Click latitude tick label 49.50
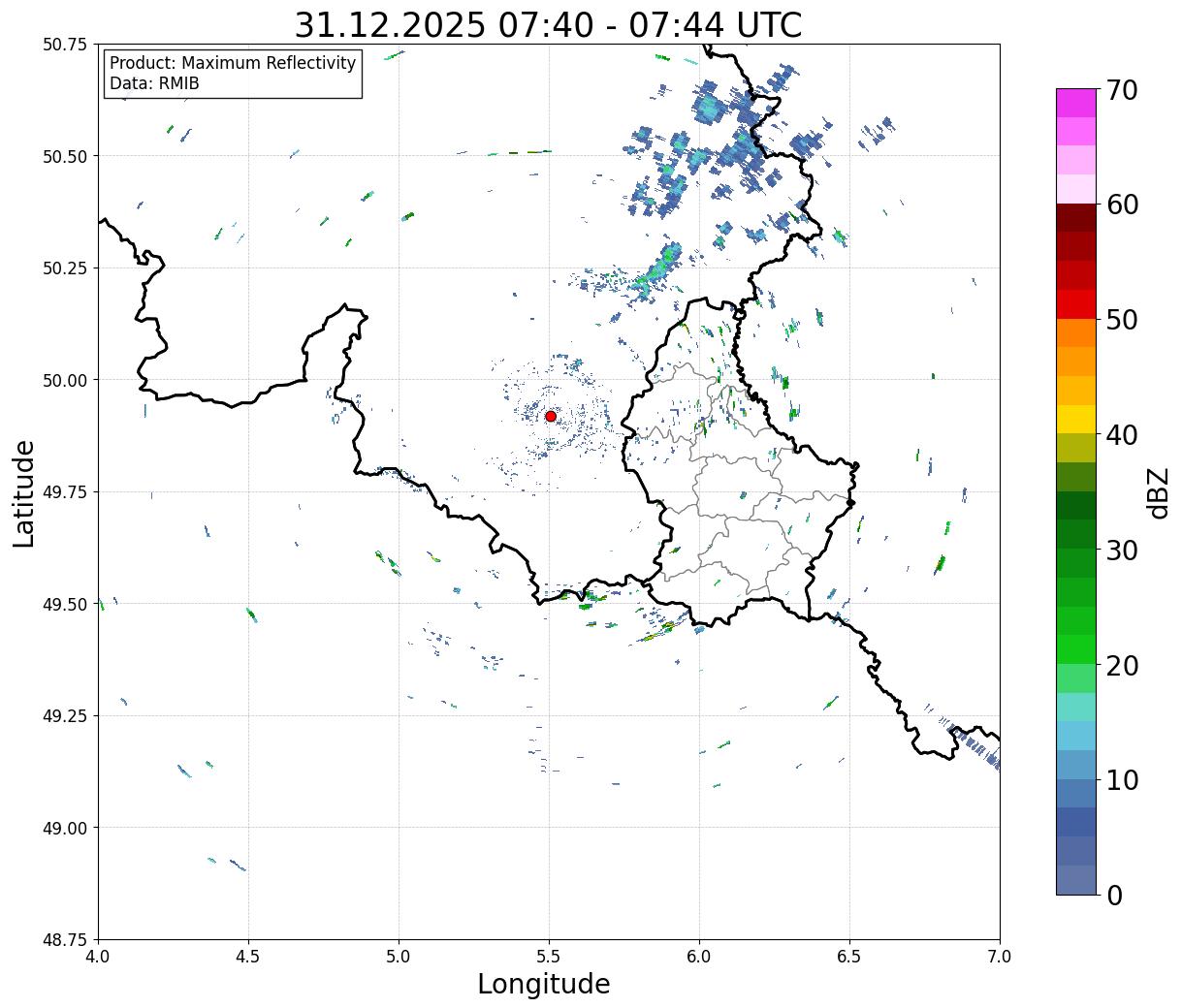1182x1008 pixels. coord(66,604)
